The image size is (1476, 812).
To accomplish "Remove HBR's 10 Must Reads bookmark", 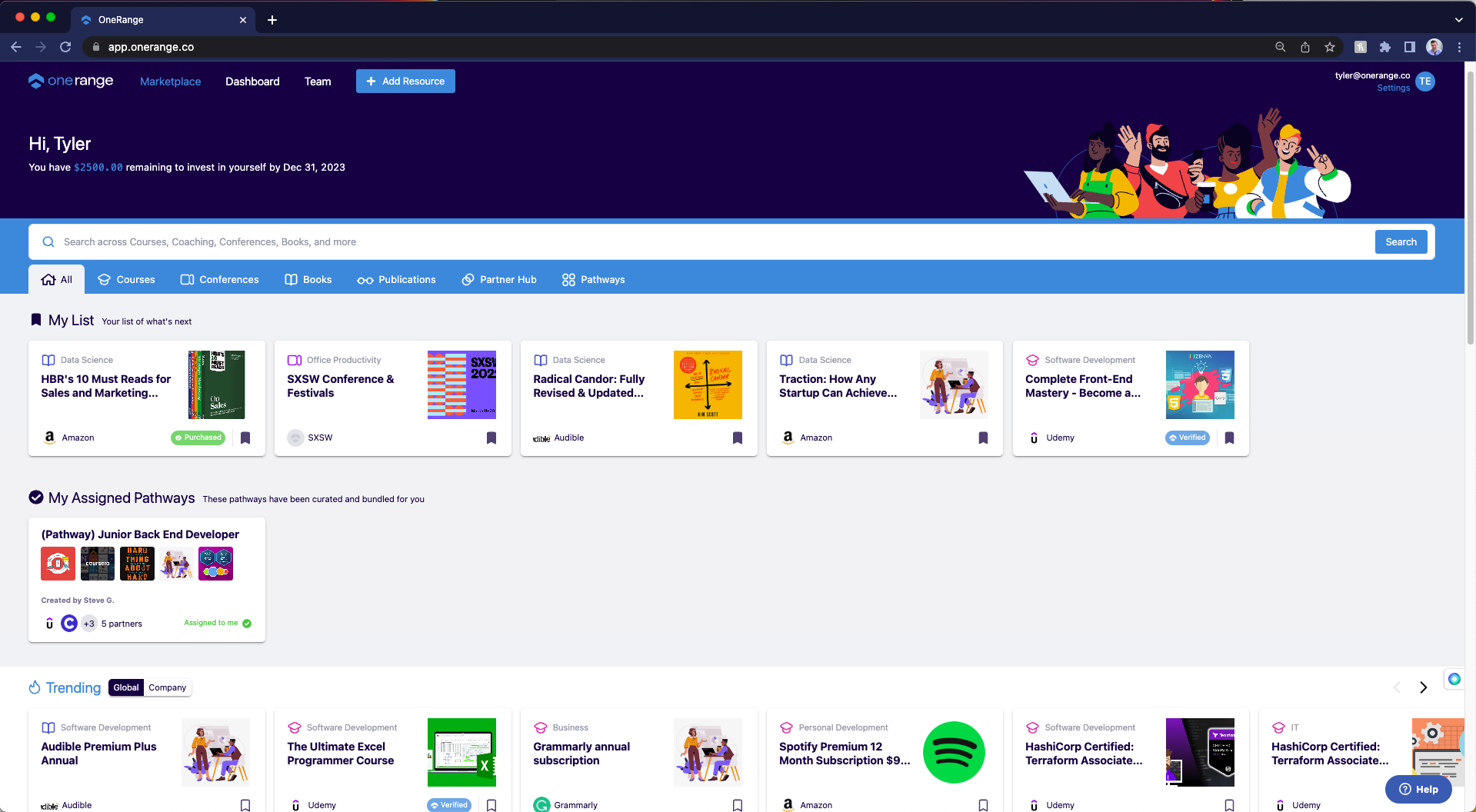I will [245, 438].
